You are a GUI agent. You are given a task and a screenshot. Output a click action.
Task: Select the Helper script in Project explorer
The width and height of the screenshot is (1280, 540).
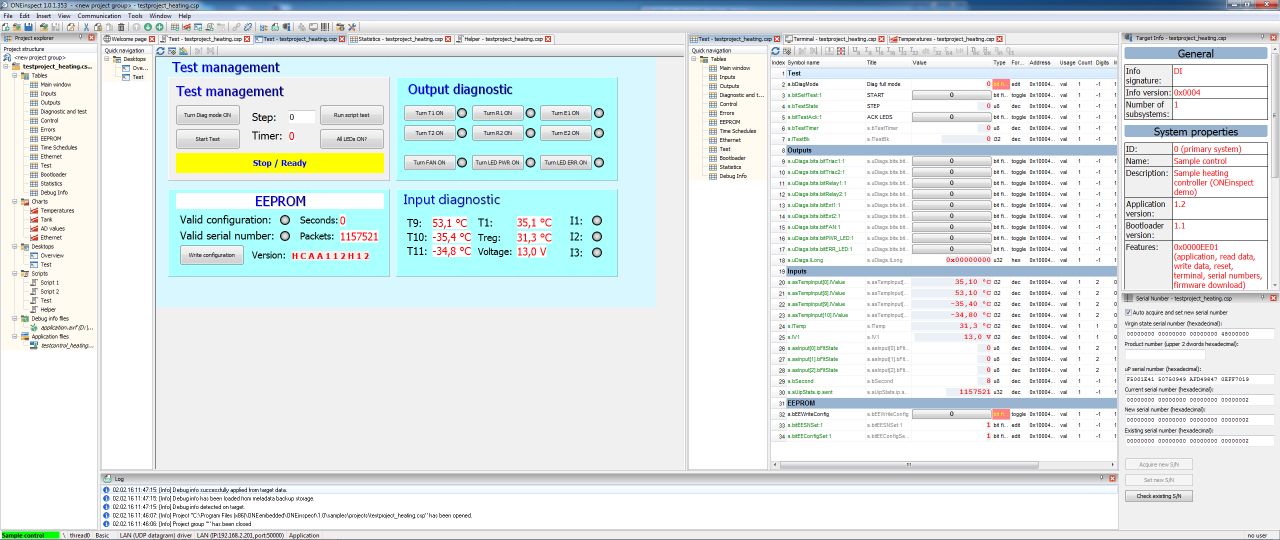point(47,309)
